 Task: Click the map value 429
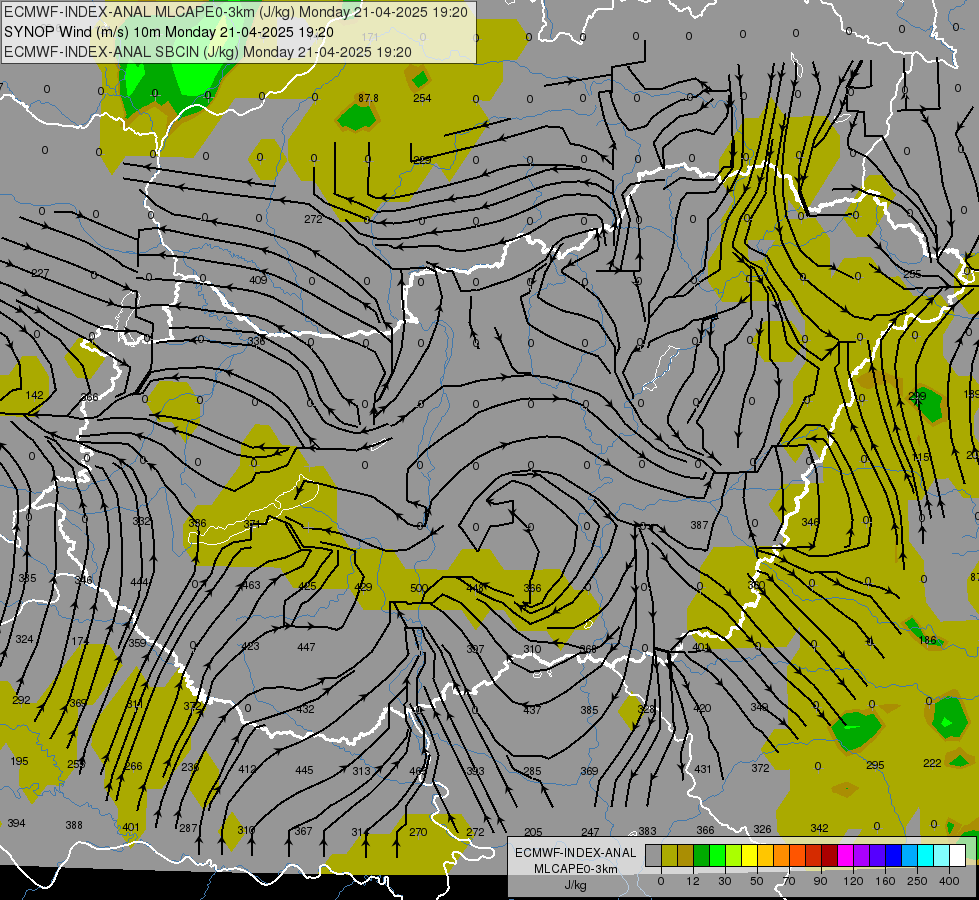click(x=363, y=586)
